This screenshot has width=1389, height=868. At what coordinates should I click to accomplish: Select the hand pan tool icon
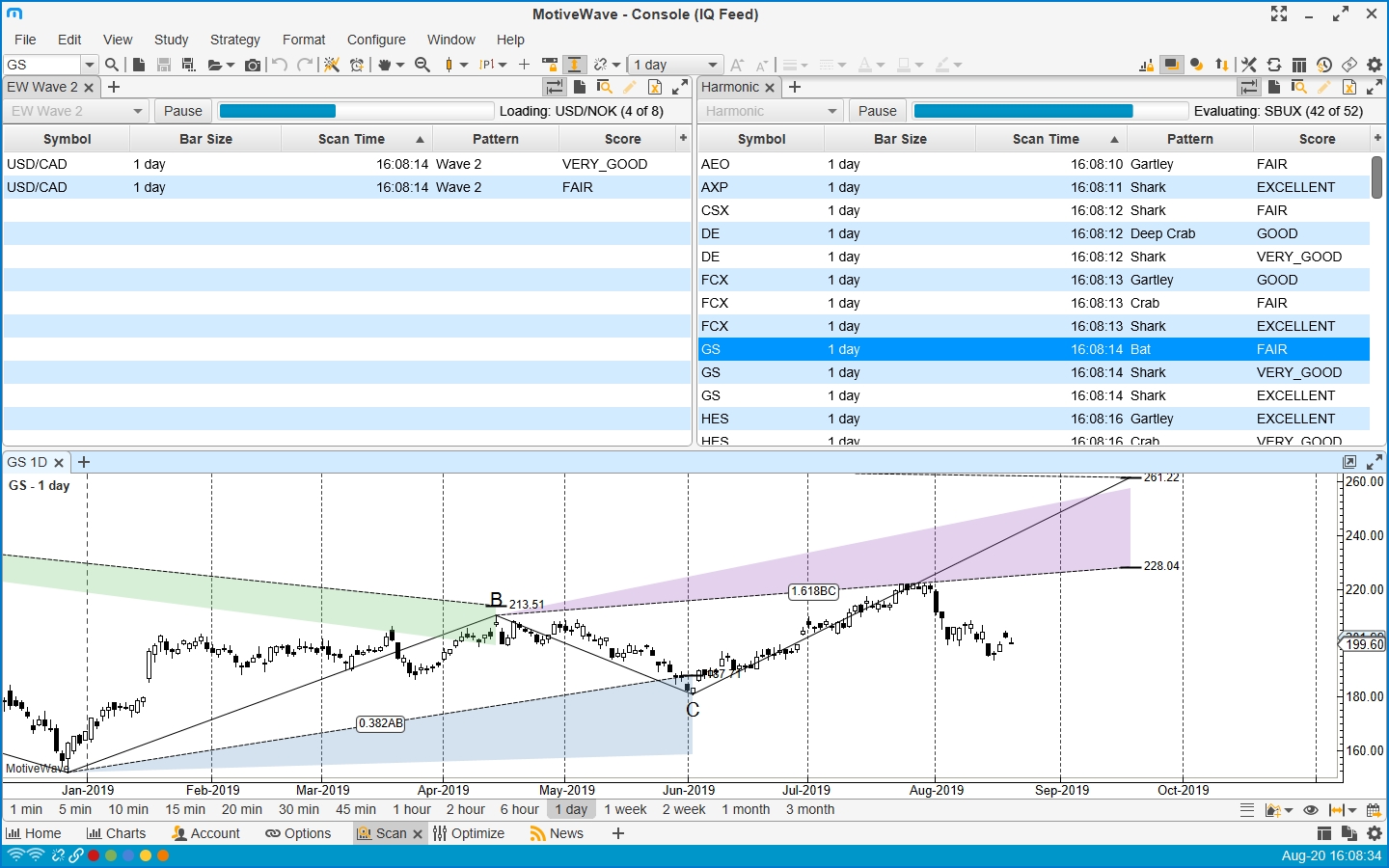pyautogui.click(x=385, y=65)
